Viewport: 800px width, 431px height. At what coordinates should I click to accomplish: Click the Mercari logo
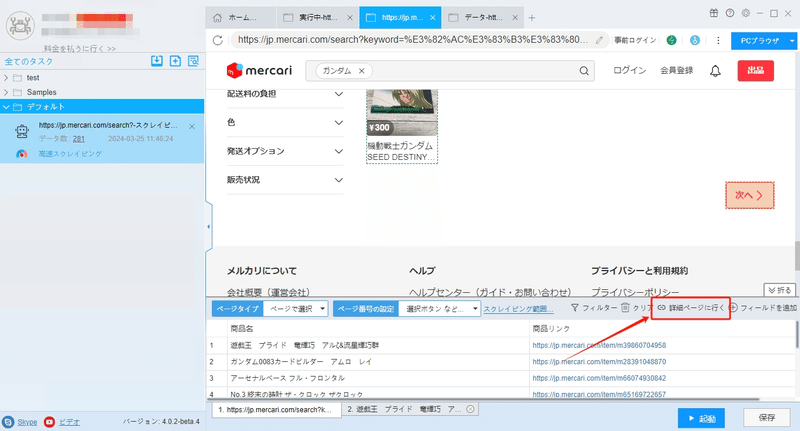pyautogui.click(x=259, y=70)
